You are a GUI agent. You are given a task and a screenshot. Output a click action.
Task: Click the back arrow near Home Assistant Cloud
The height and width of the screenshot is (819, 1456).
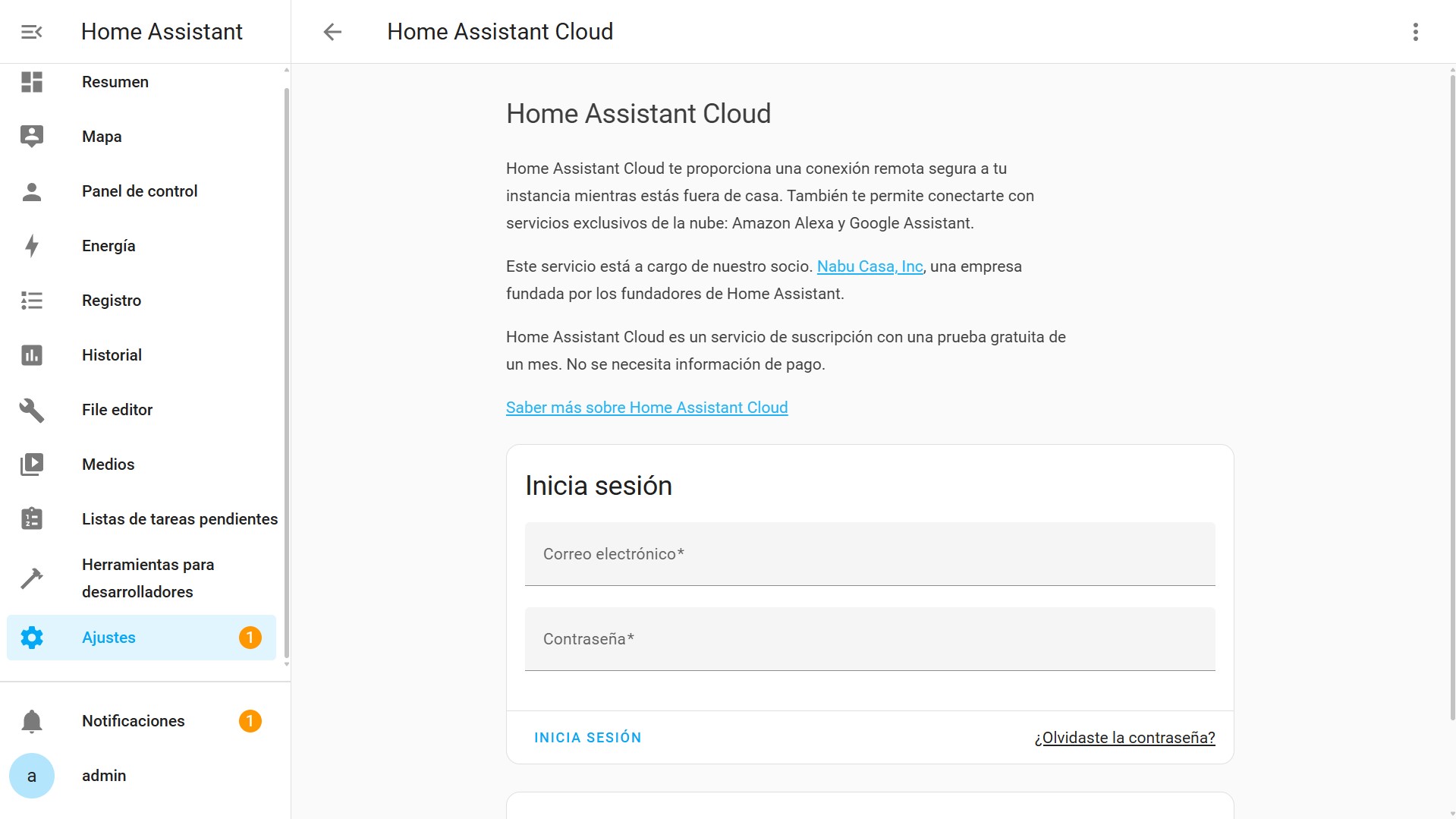tap(332, 31)
